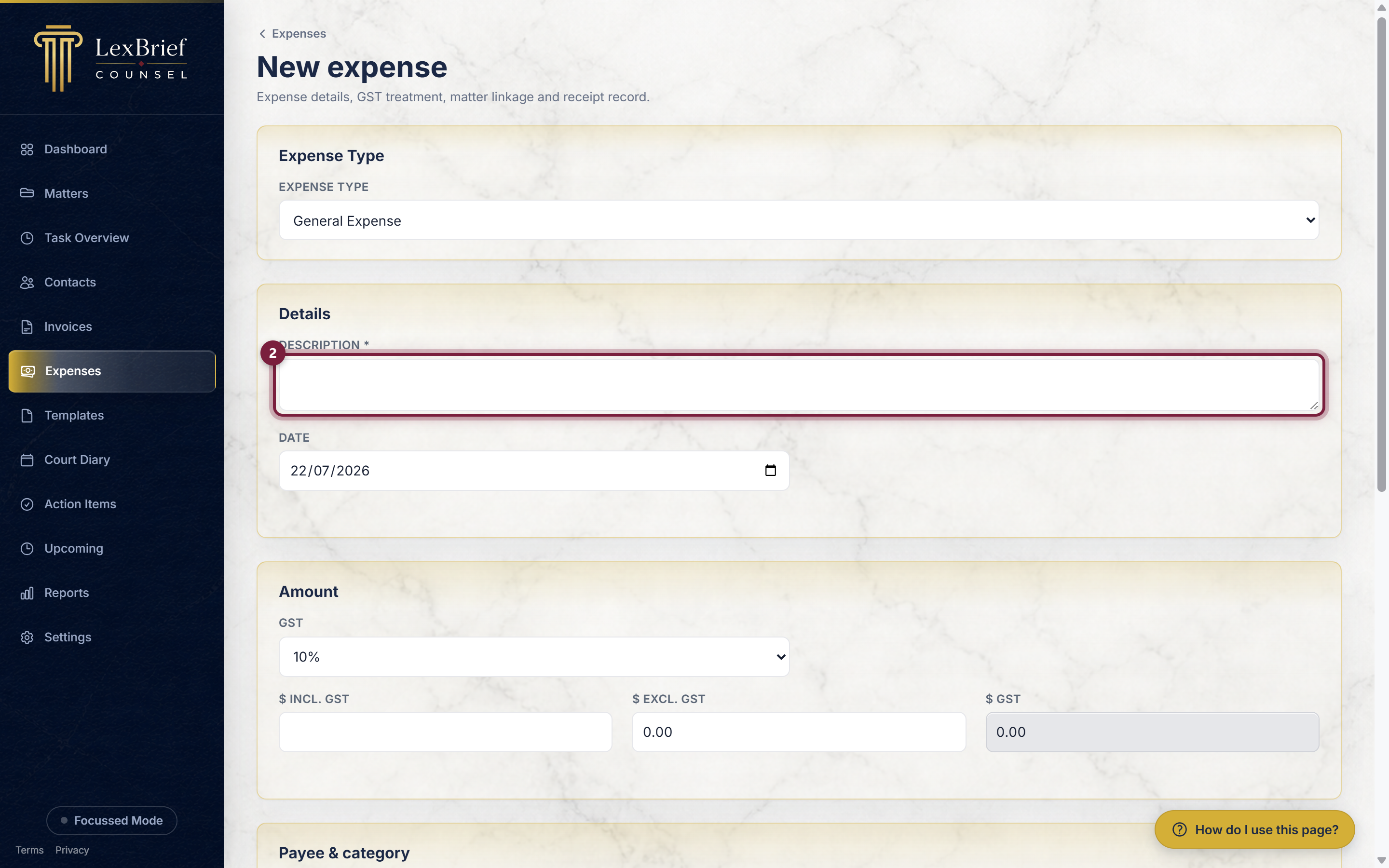The image size is (1389, 868).
Task: Click the Task Overview clock icon
Action: tap(27, 238)
